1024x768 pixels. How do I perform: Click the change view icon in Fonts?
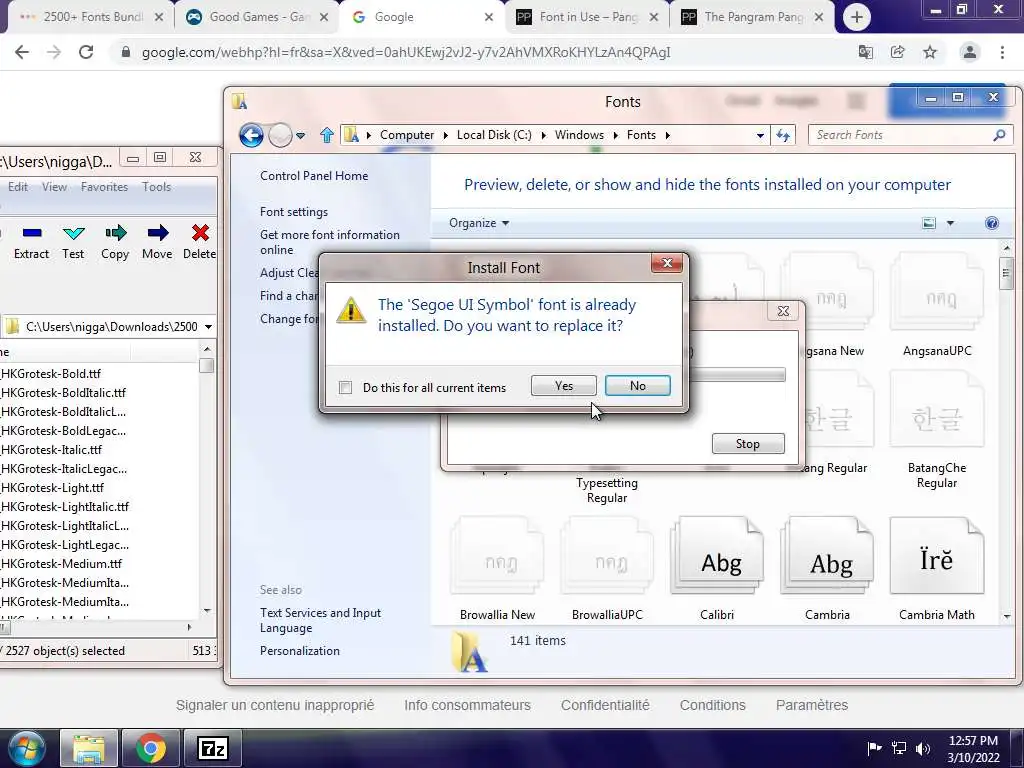click(929, 223)
